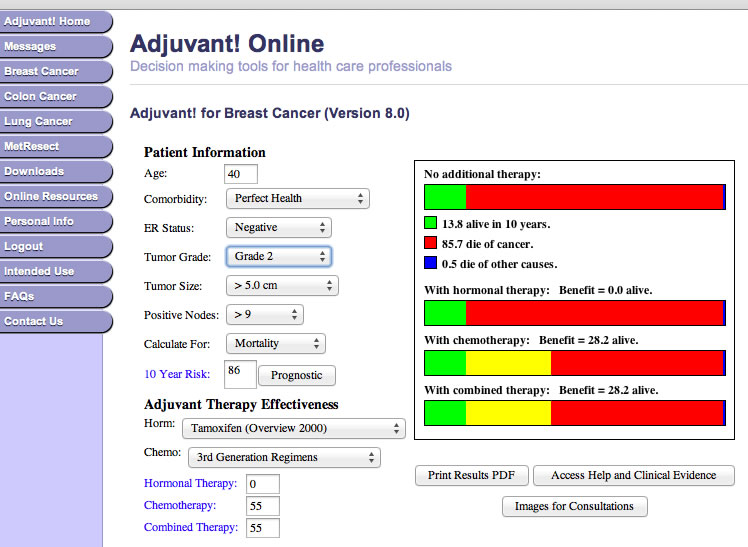The image size is (748, 547).
Task: Click the With combined therapy outcome bar
Action: tap(575, 413)
